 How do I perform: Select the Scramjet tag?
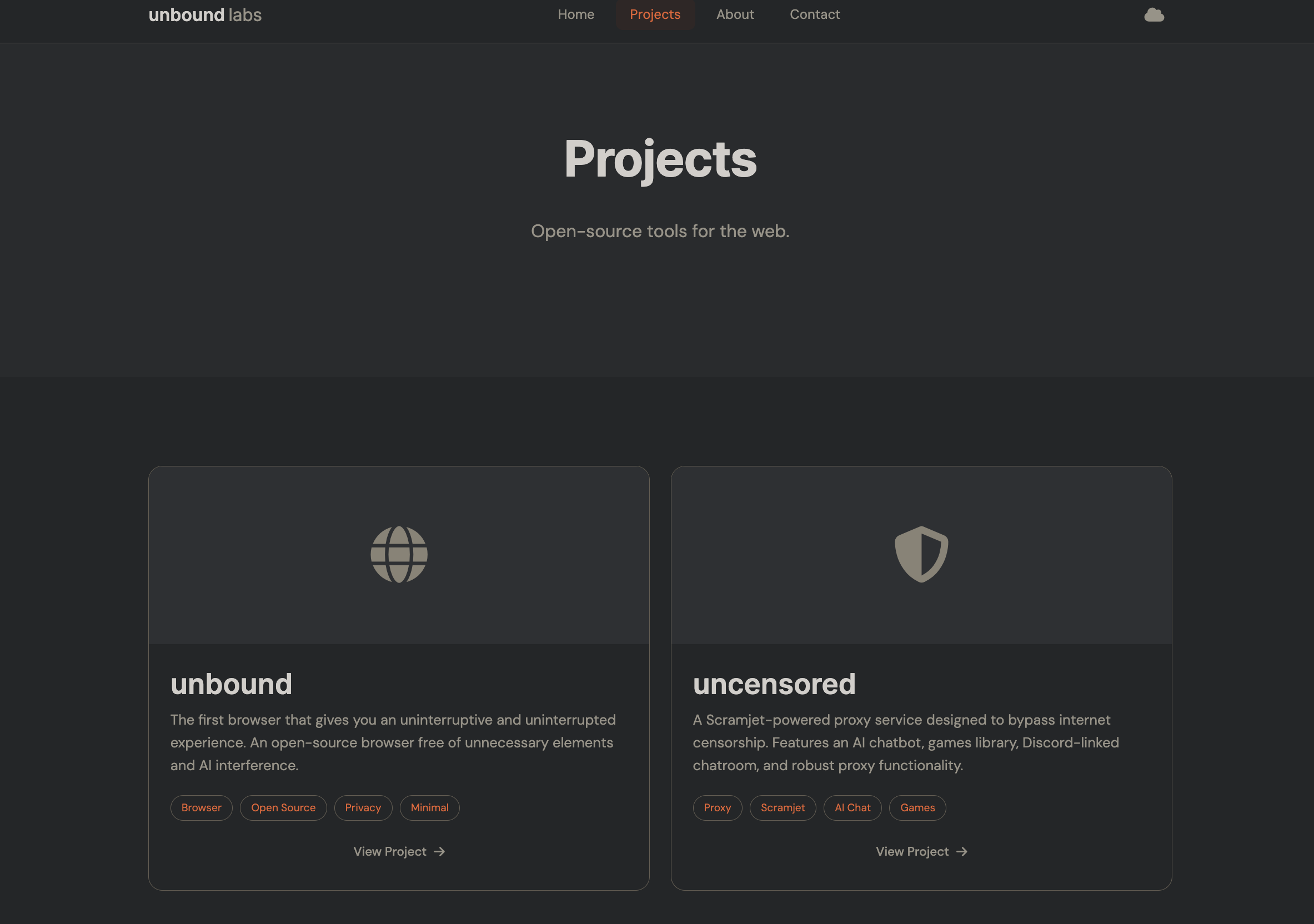pos(783,807)
